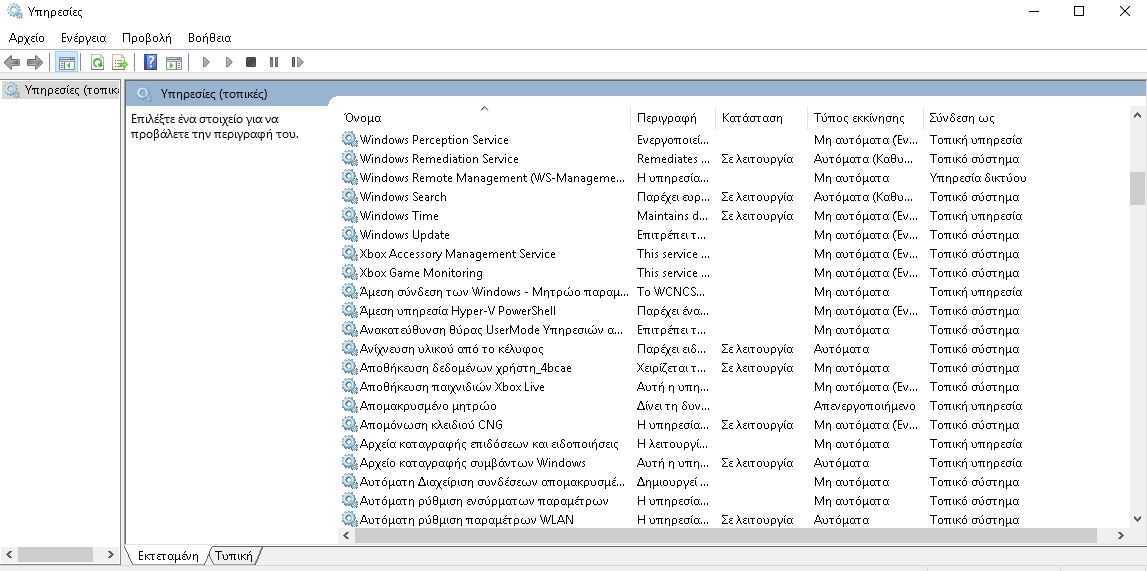1147x571 pixels.
Task: Open Help via the blue question mark icon
Action: (150, 63)
